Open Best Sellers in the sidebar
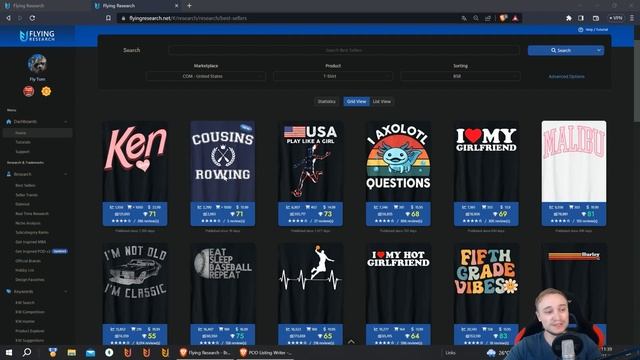Screen dimensions: 640x360 [25, 185]
